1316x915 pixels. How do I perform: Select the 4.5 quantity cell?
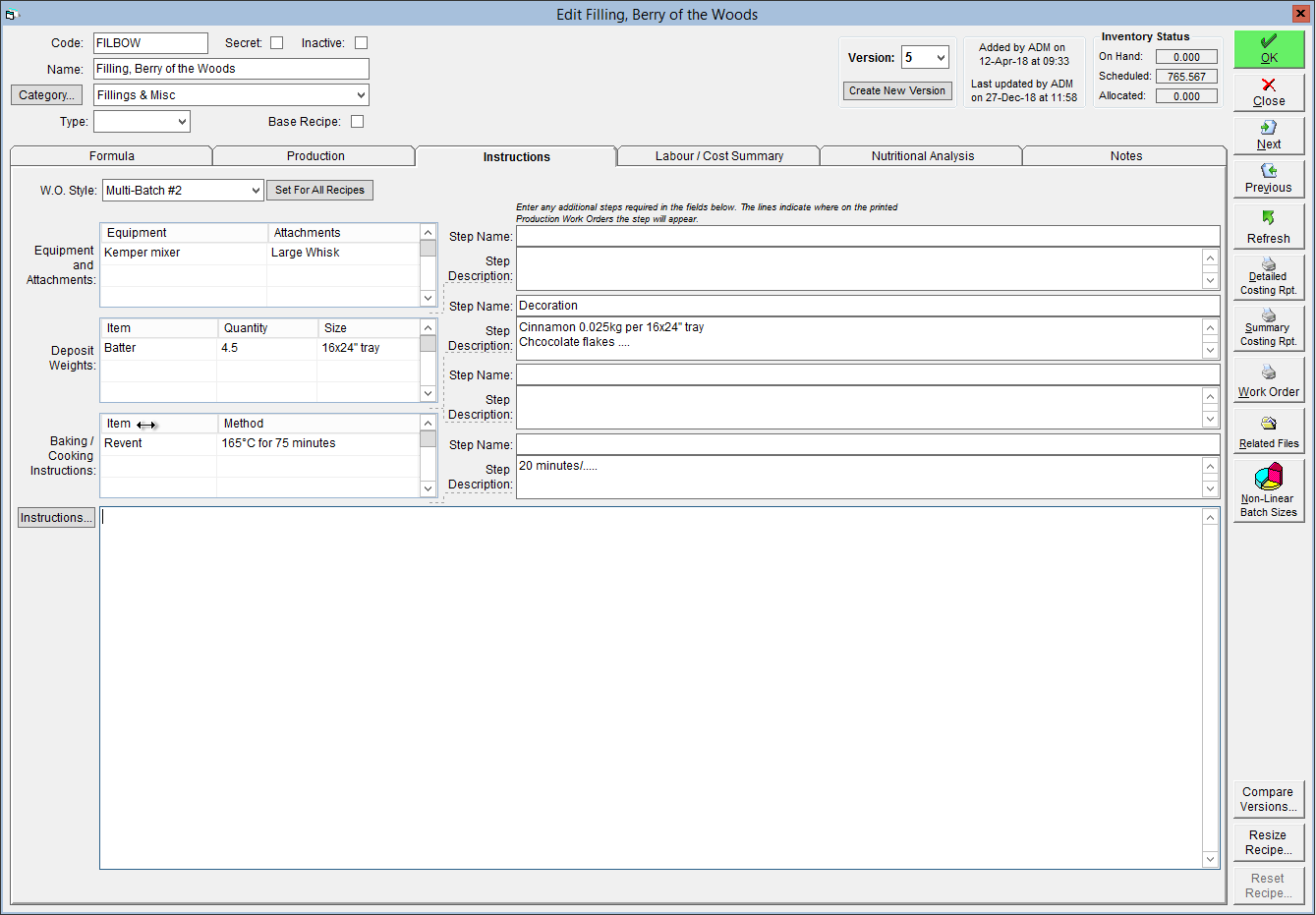pos(266,348)
